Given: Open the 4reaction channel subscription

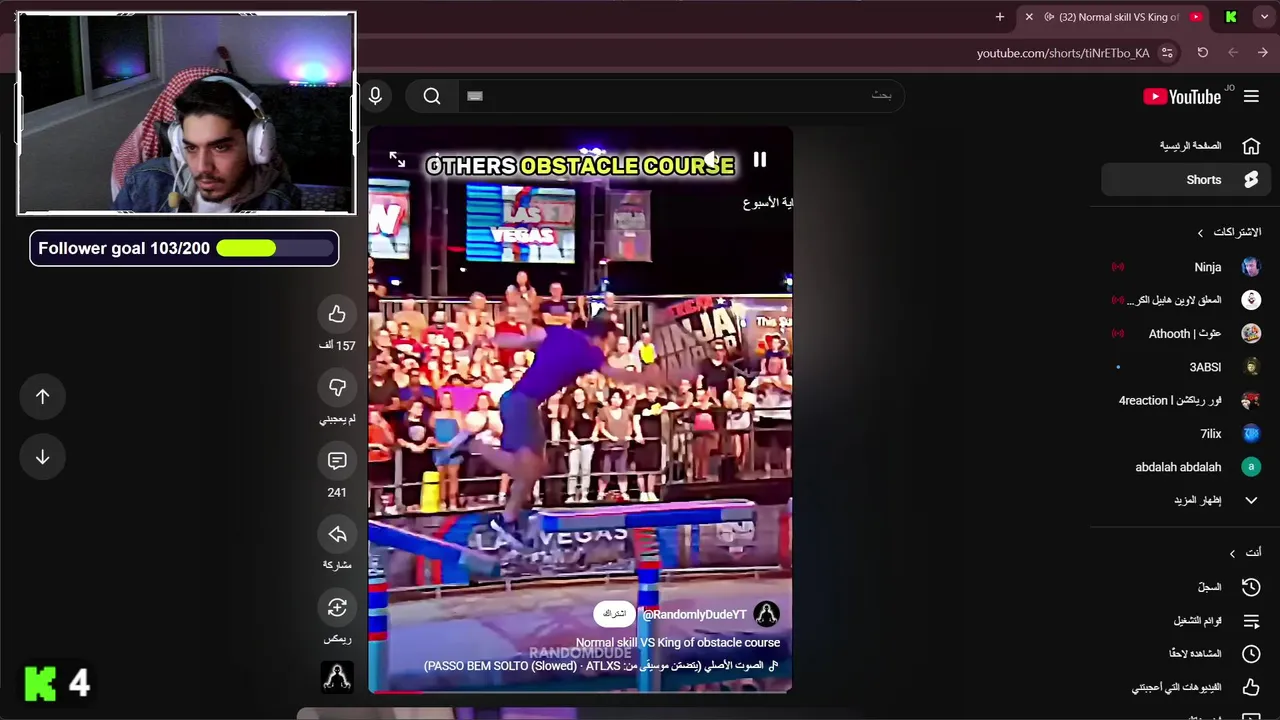Looking at the screenshot, I should (1185, 400).
